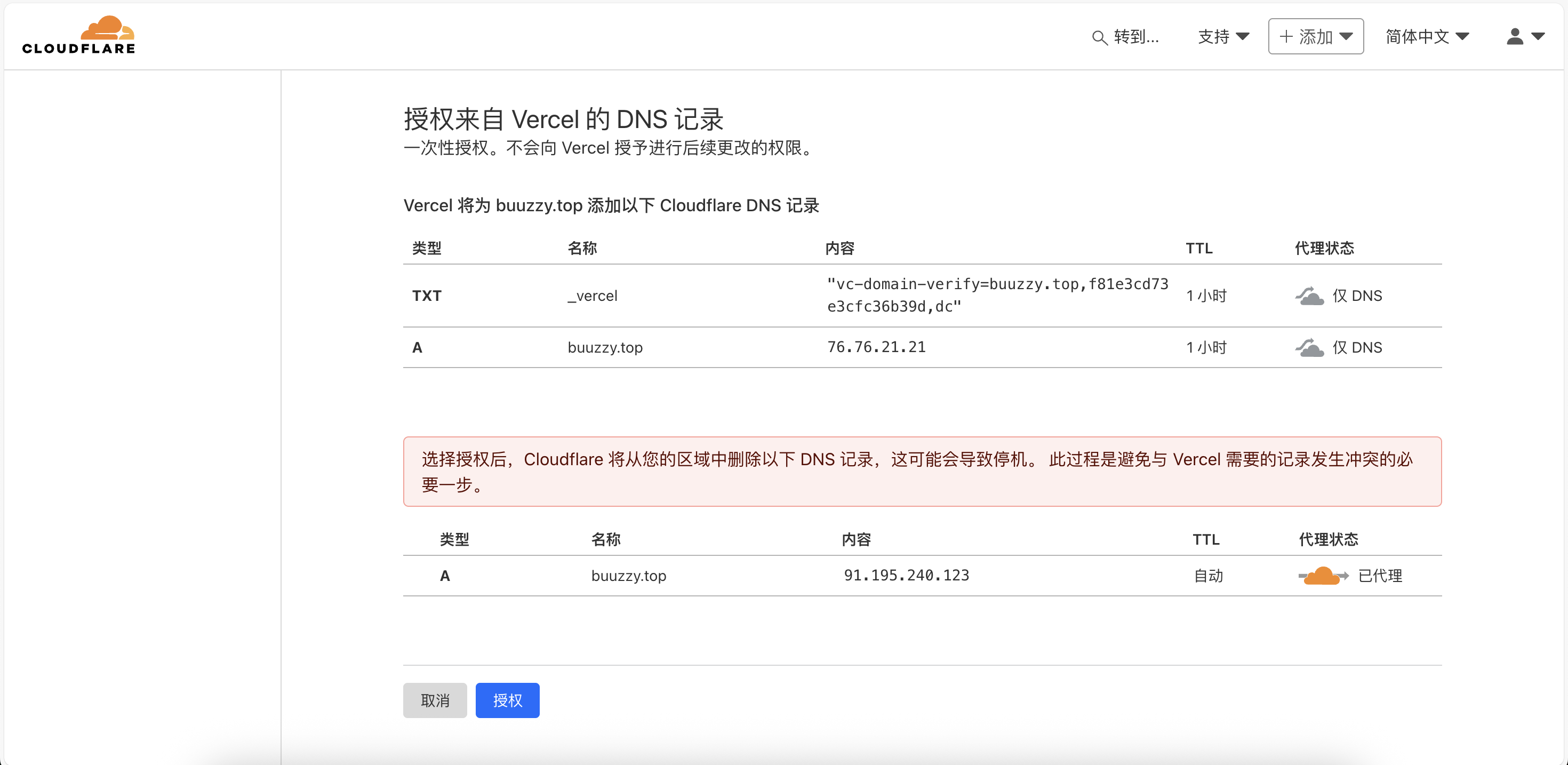Open the 添加 add dropdown
The image size is (1568, 765).
1315,37
